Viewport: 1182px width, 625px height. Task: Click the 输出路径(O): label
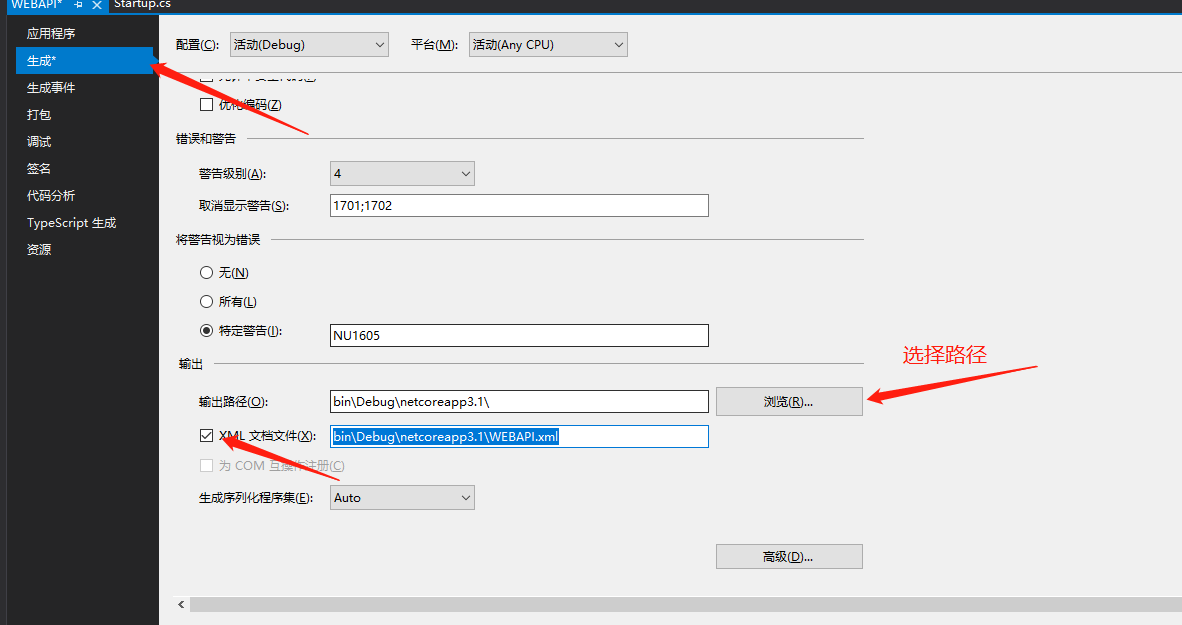coord(233,402)
